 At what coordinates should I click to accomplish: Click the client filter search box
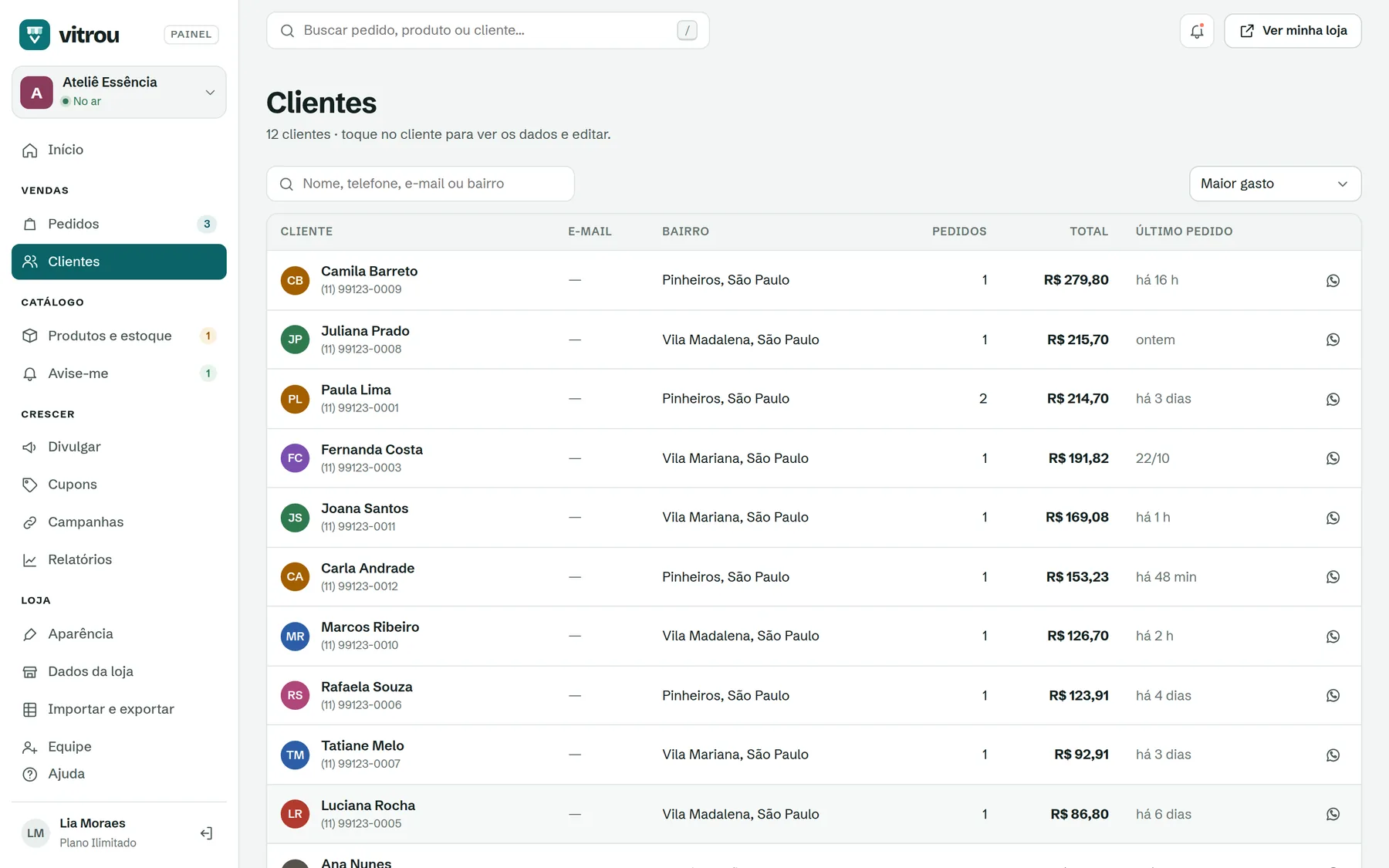click(x=421, y=184)
